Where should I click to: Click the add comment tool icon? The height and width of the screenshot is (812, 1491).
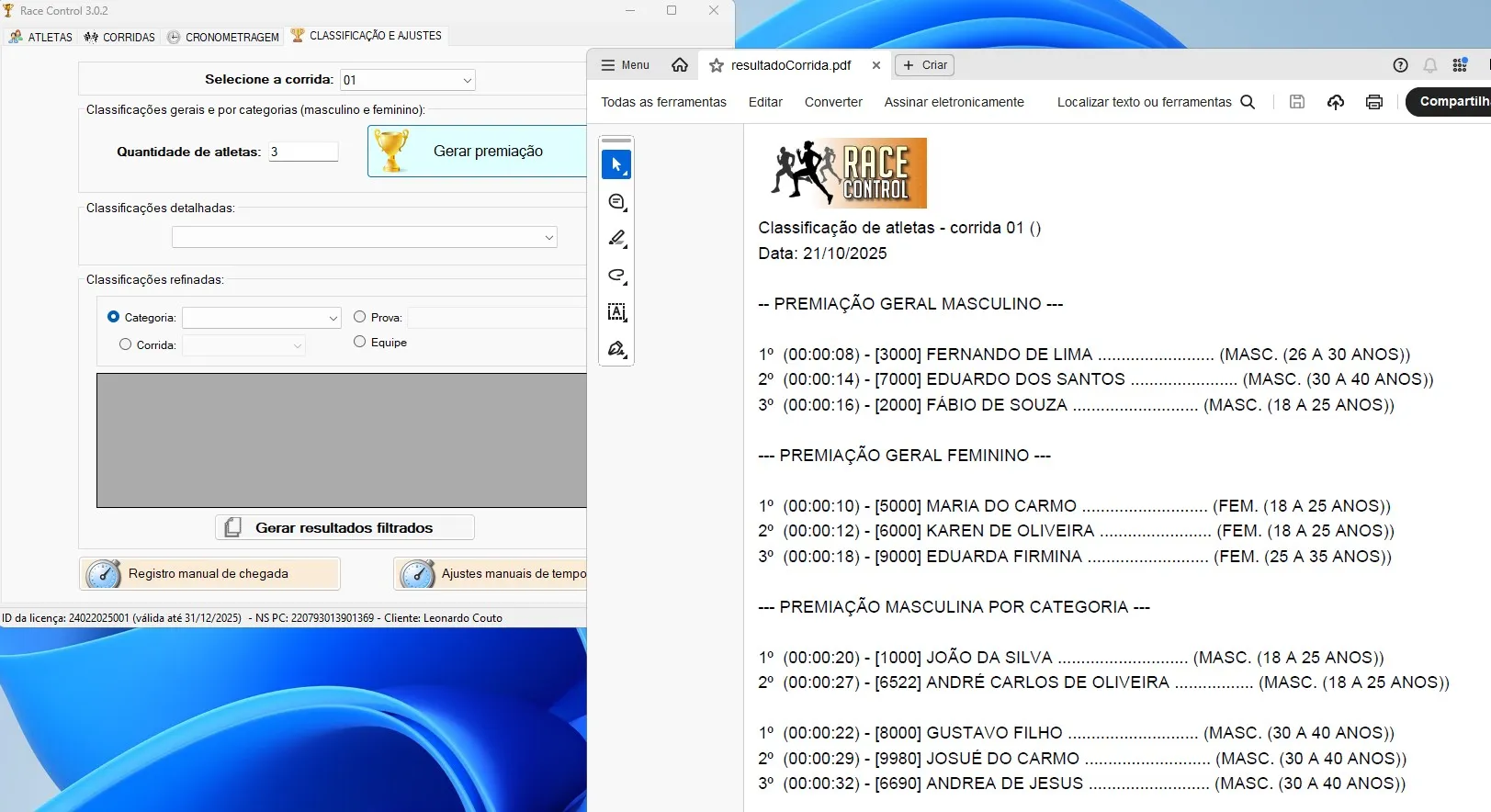pyautogui.click(x=616, y=202)
